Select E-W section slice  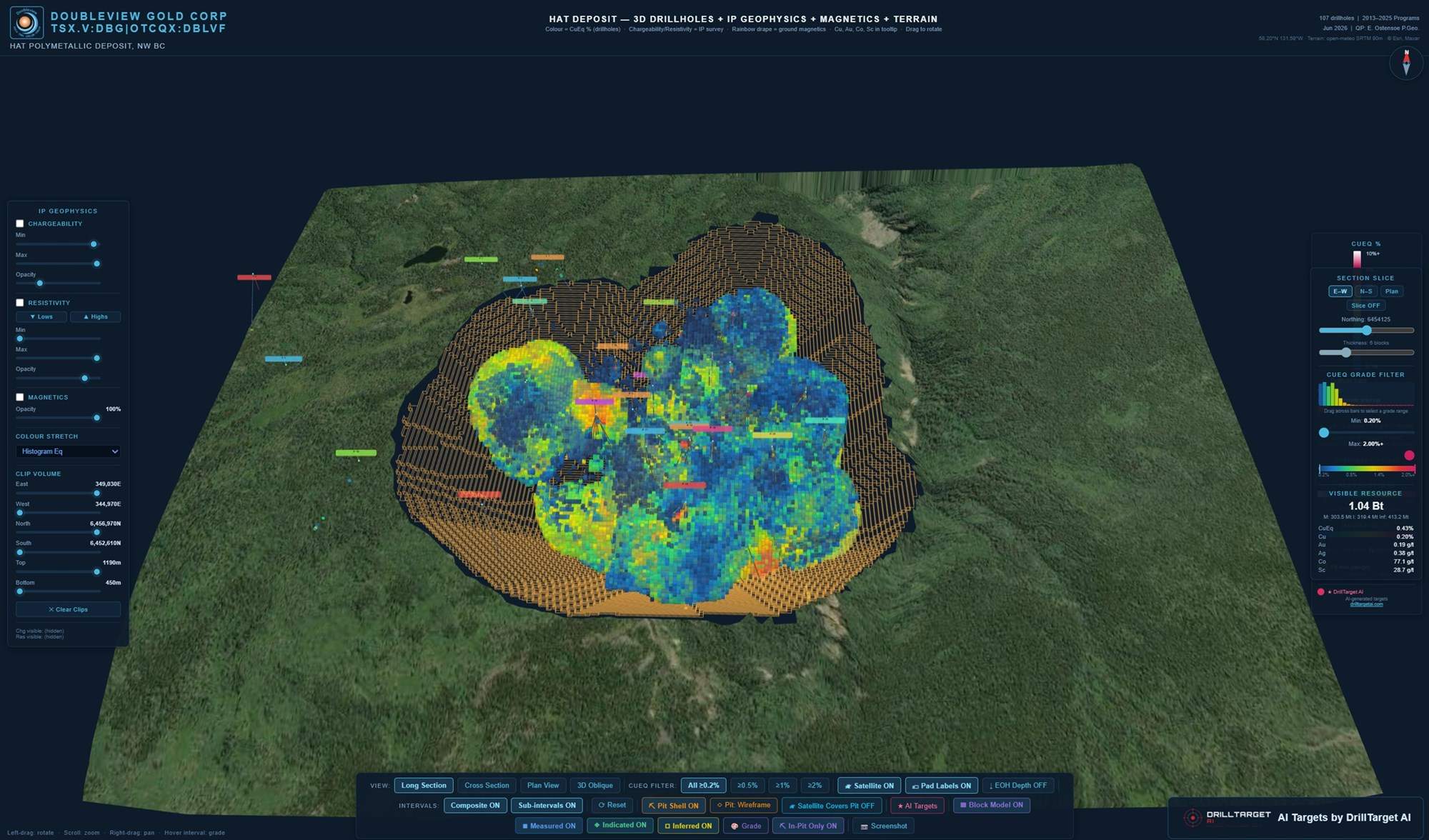[1340, 291]
